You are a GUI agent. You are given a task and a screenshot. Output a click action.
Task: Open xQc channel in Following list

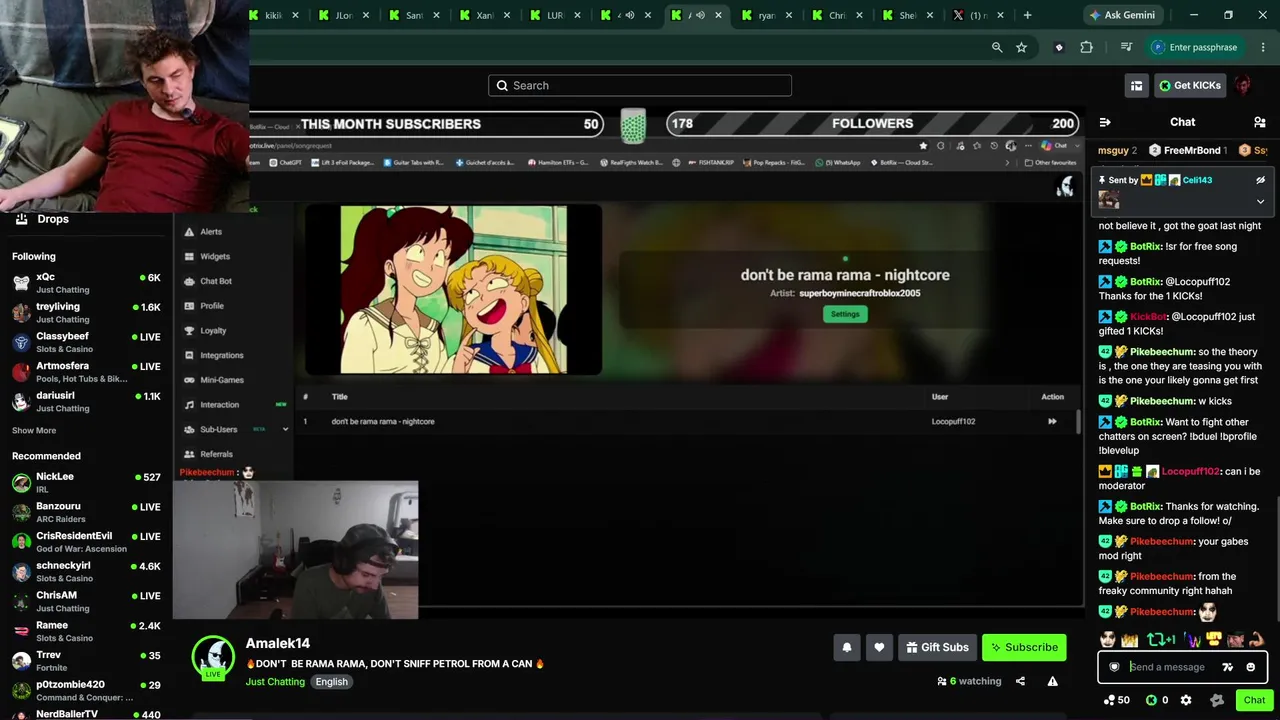pos(86,283)
